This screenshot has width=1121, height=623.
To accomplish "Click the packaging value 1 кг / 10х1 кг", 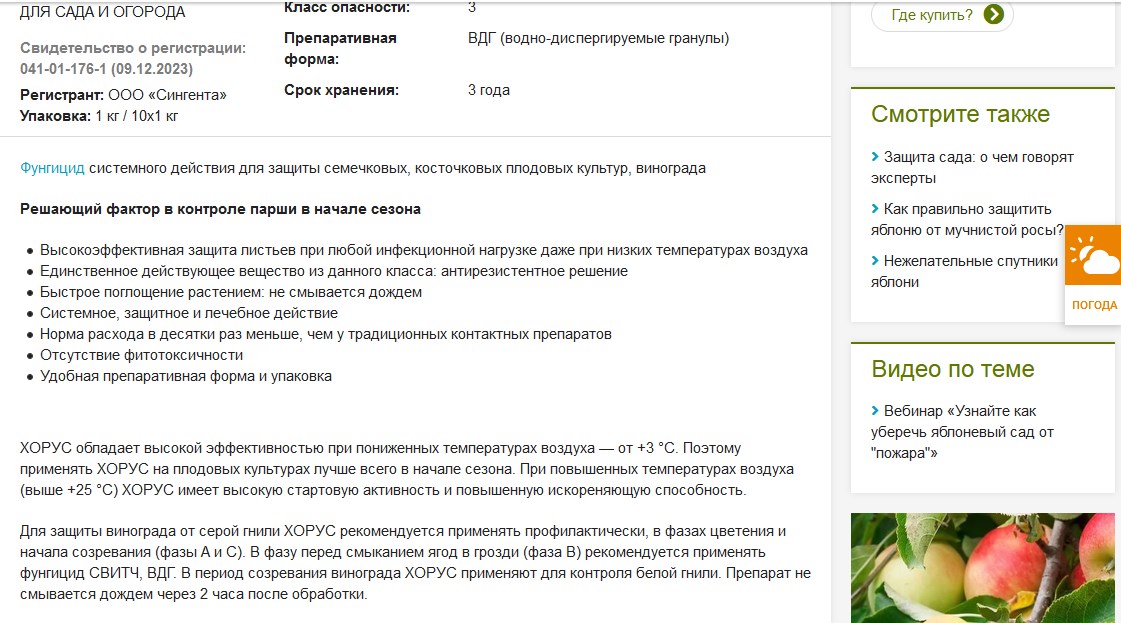I will 137,116.
